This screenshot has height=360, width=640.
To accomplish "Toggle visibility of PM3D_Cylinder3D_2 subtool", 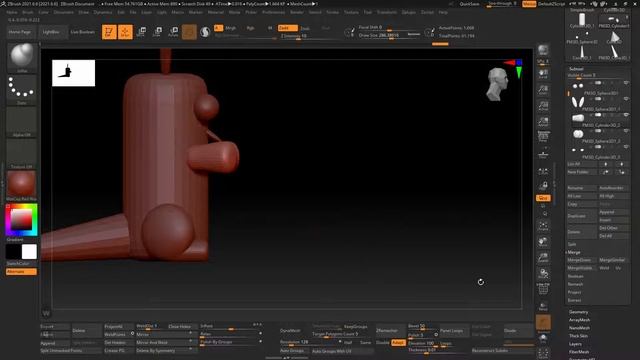I will pyautogui.click(x=626, y=115).
